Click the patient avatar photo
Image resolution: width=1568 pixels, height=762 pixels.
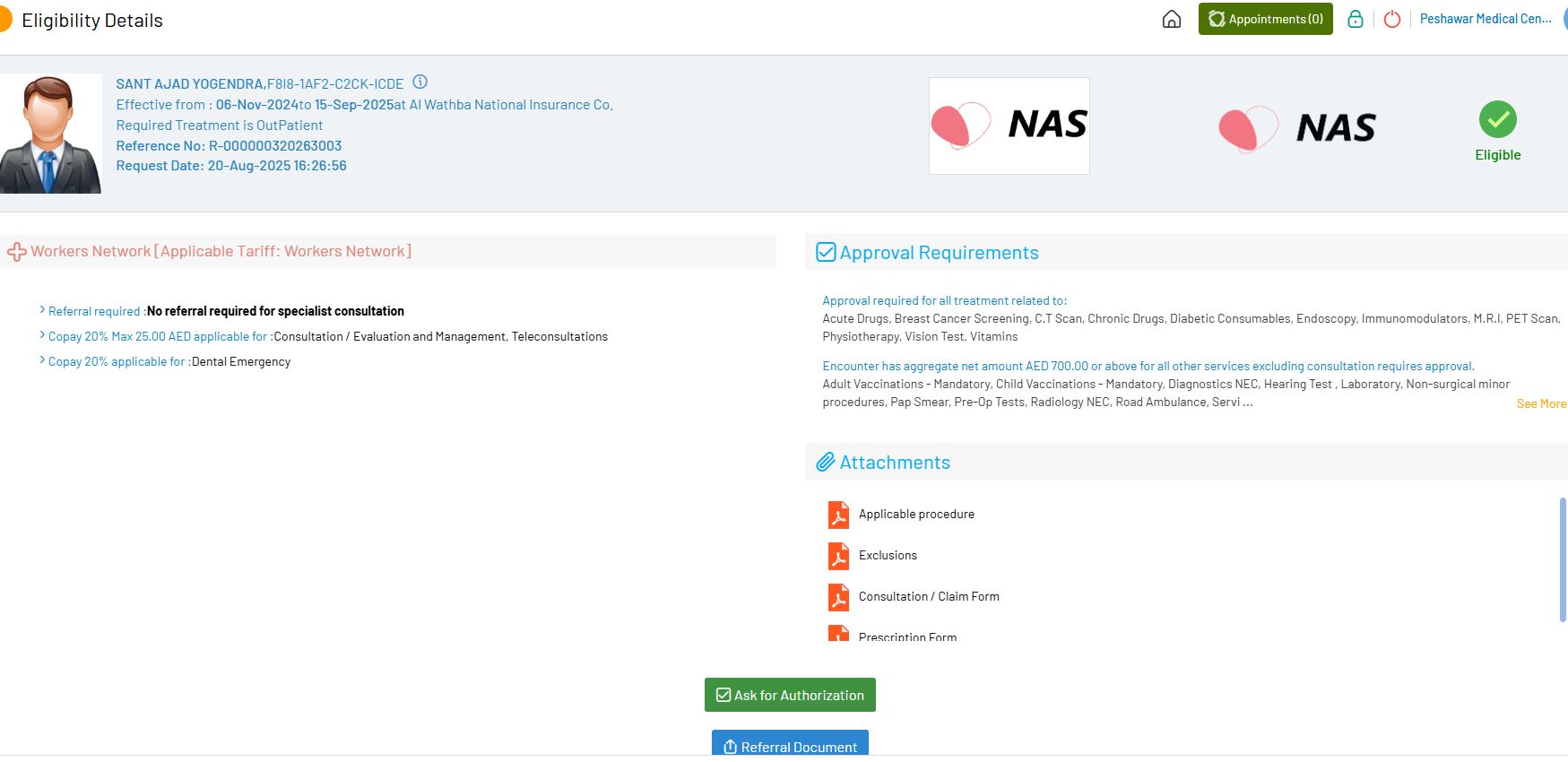click(x=50, y=134)
